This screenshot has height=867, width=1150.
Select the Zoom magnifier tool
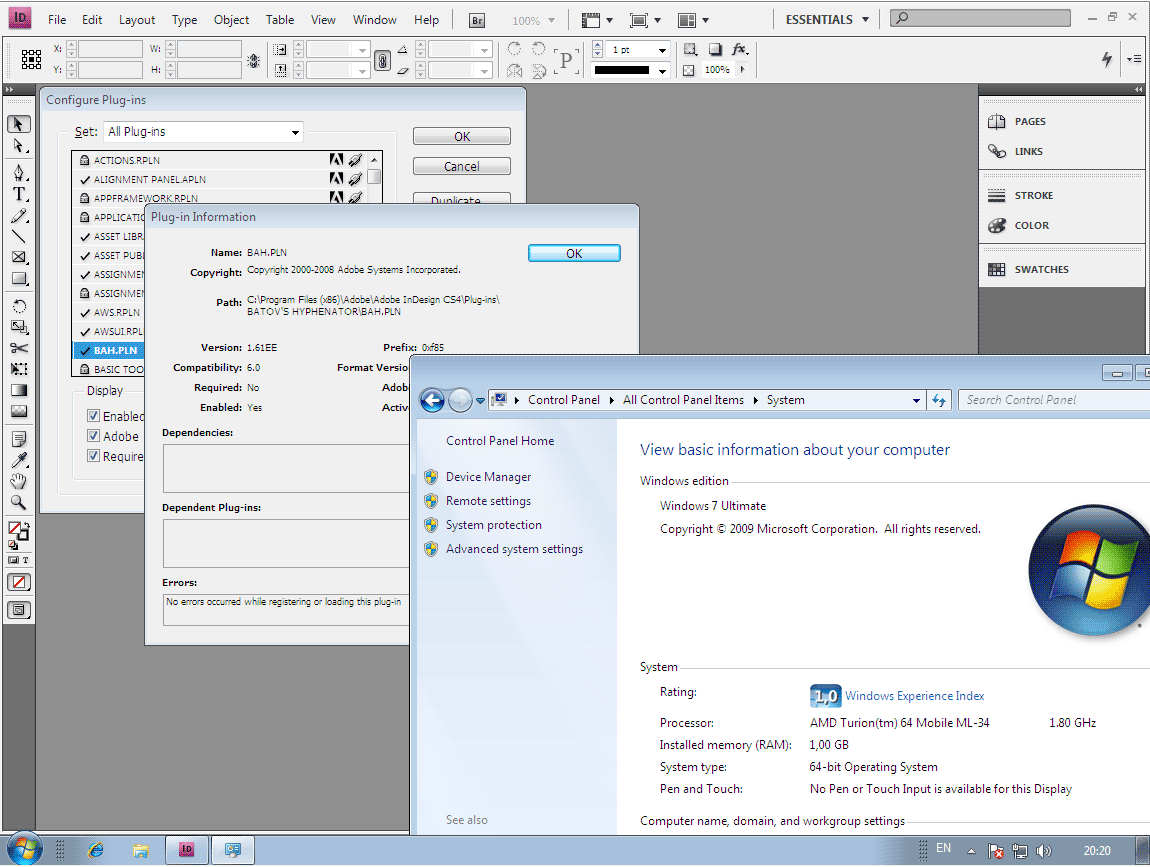pyautogui.click(x=19, y=503)
